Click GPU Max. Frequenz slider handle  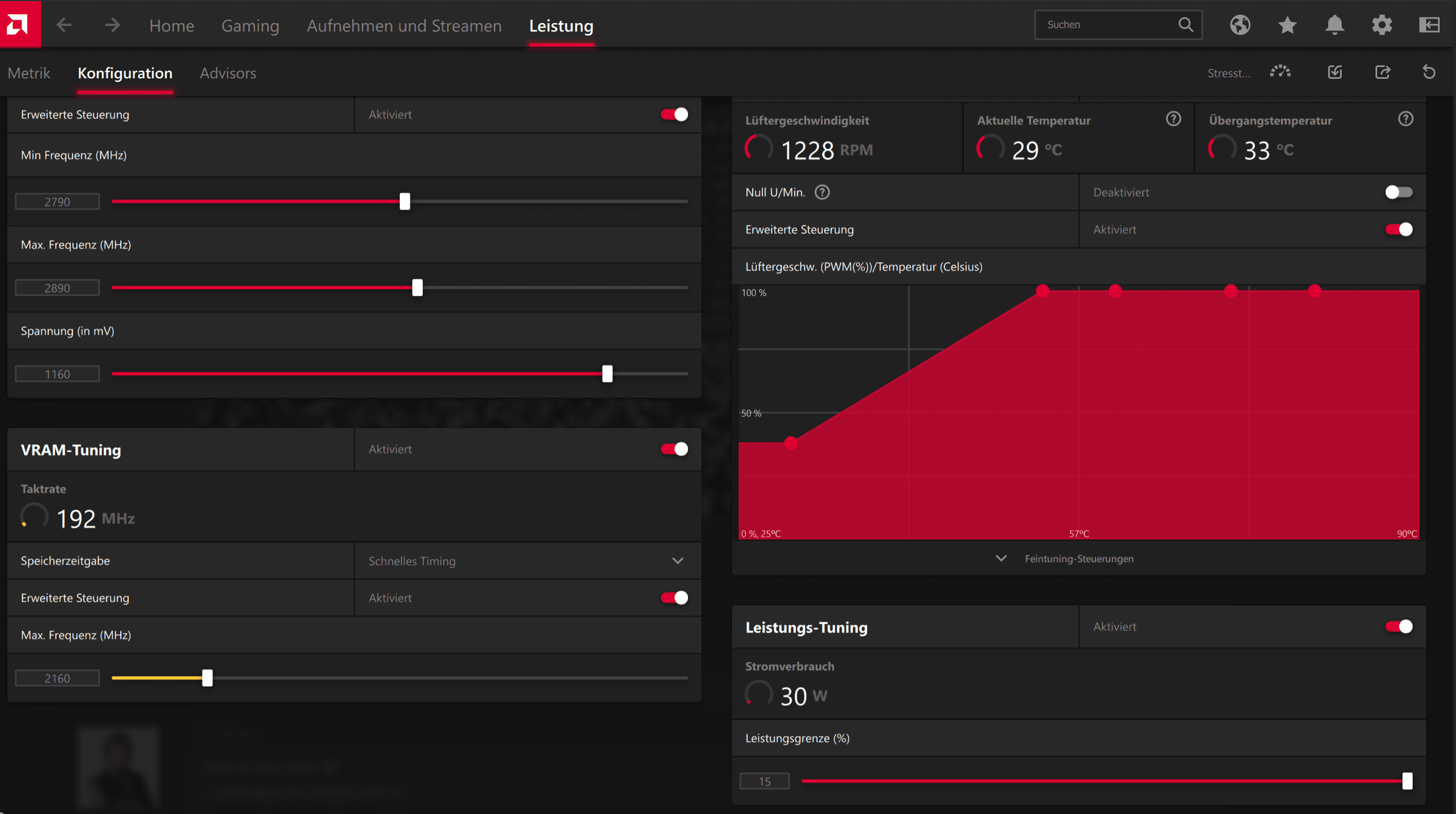click(x=417, y=287)
